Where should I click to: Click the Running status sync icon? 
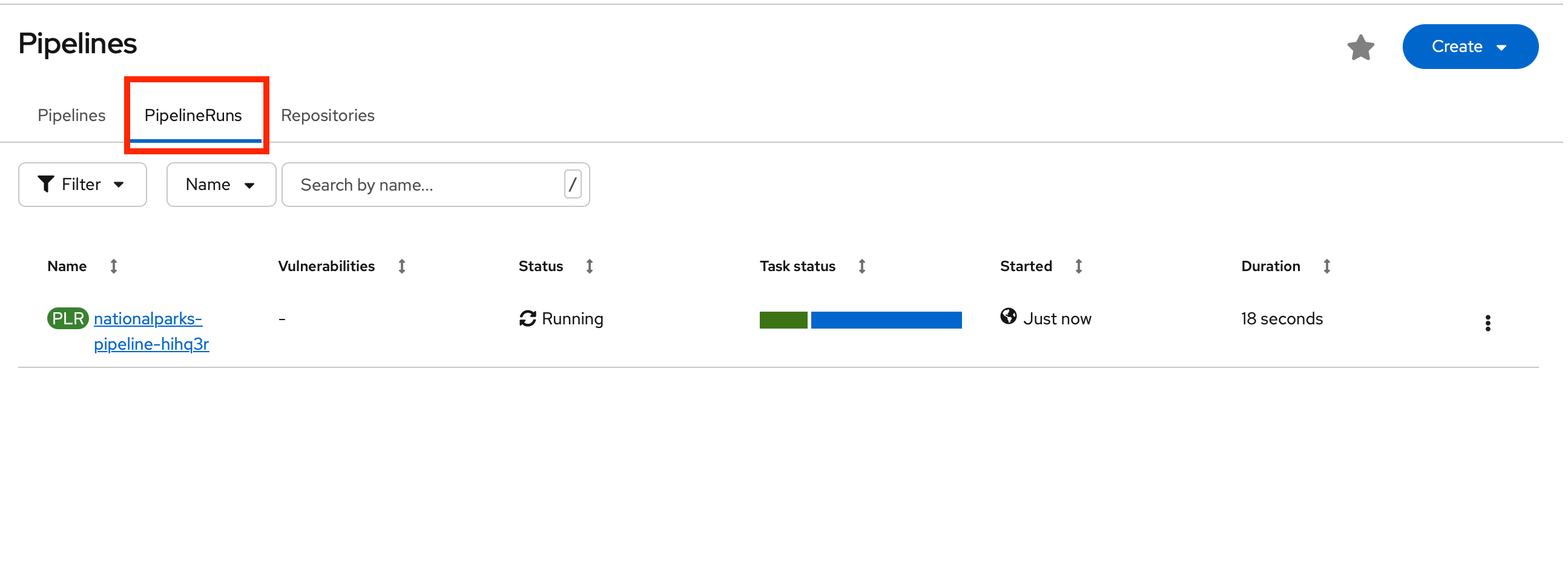[x=527, y=318]
